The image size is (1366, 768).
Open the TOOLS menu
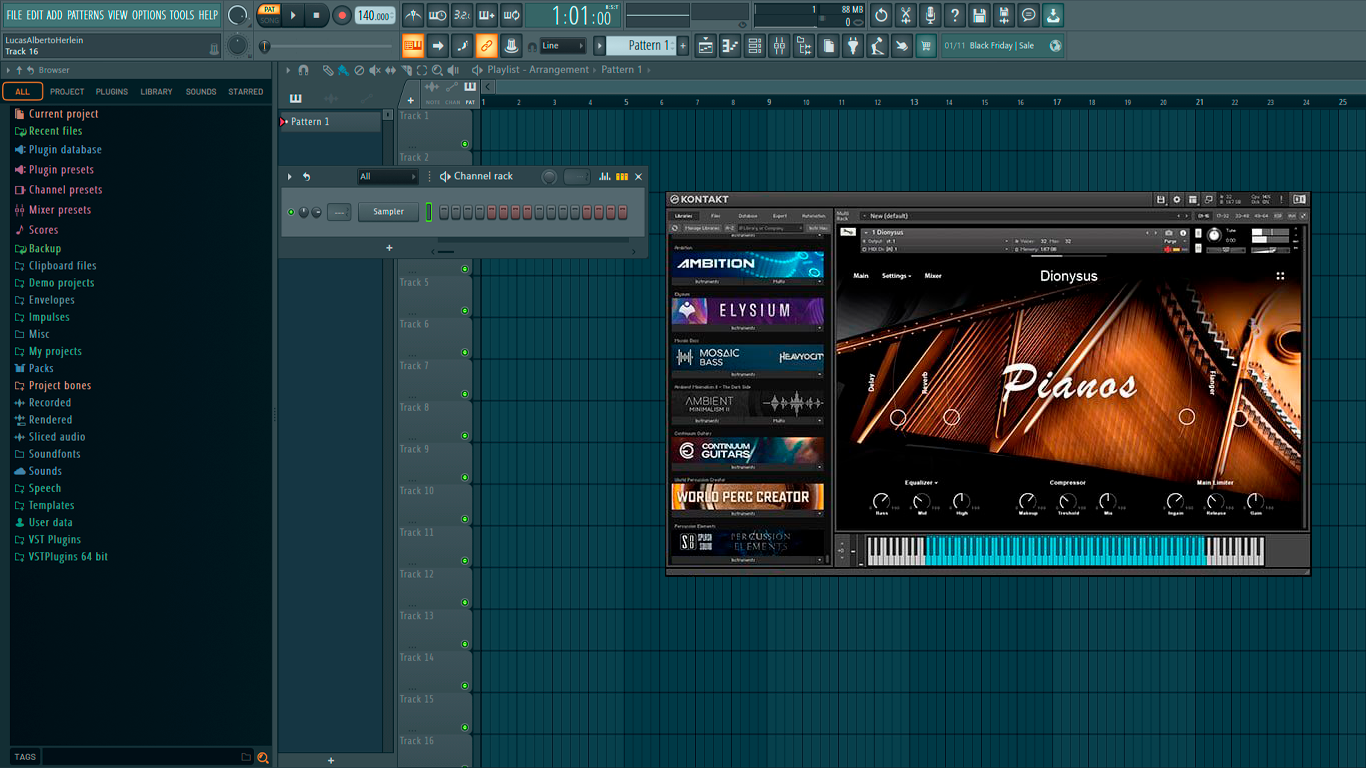[x=182, y=15]
